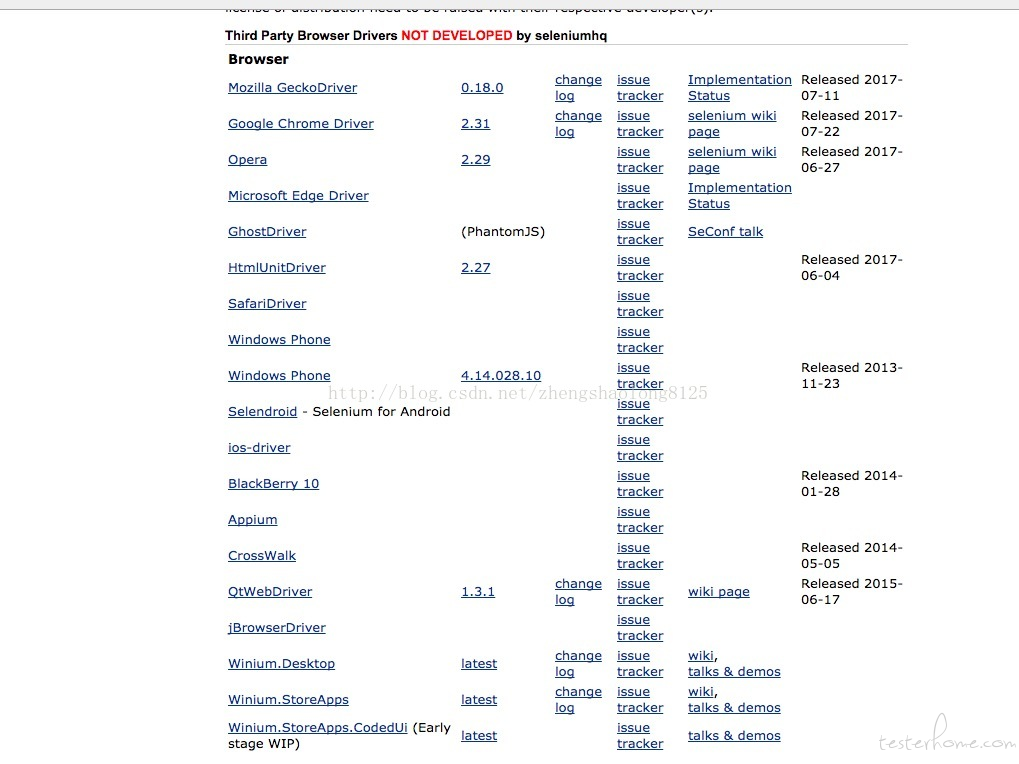The height and width of the screenshot is (764, 1019).
Task: Open GeckoDriver Implementation Status link
Action: click(740, 88)
